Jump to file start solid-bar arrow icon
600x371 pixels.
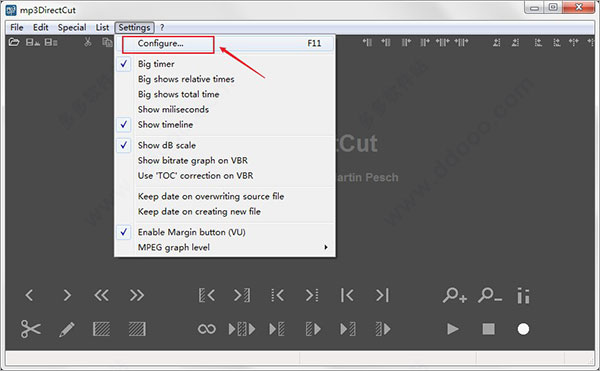point(347,295)
